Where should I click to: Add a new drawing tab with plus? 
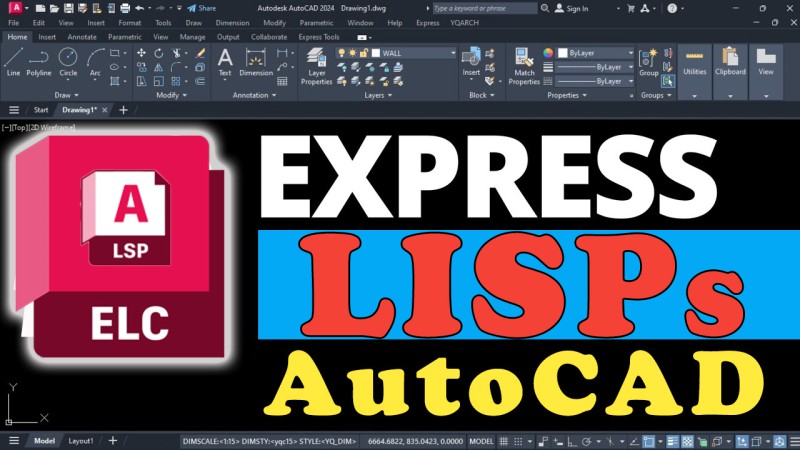click(x=123, y=110)
